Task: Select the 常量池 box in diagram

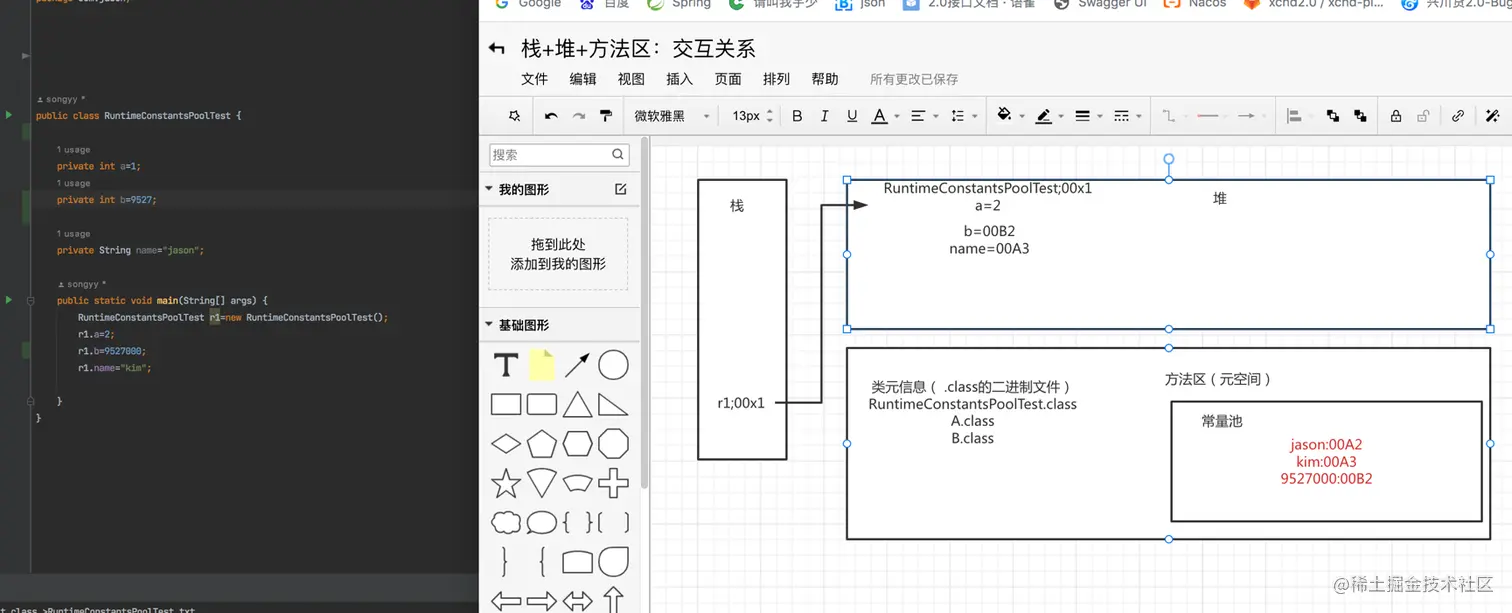Action: [x=1326, y=461]
